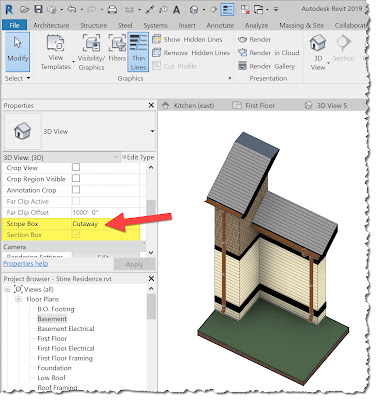Screen dimensions: 376x400
Task: Click the Print icon in quick access toolbar
Action: [x=113, y=10]
